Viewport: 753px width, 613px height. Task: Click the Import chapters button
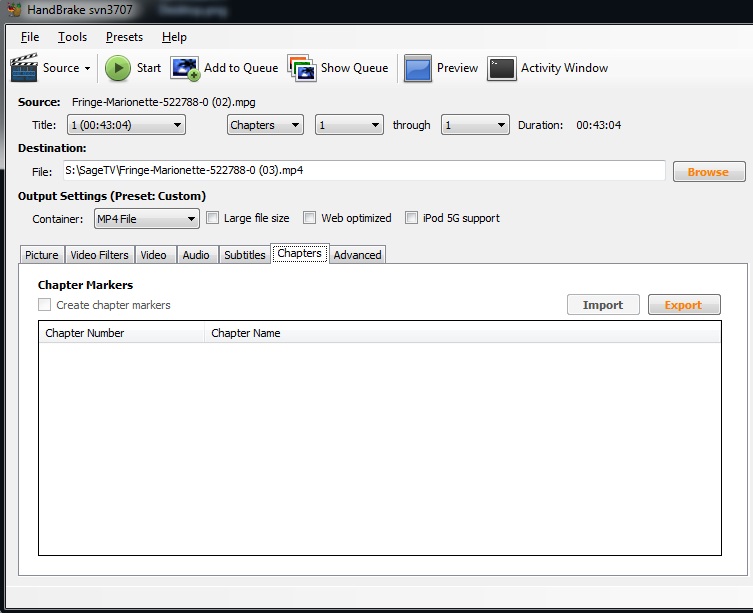coord(603,305)
